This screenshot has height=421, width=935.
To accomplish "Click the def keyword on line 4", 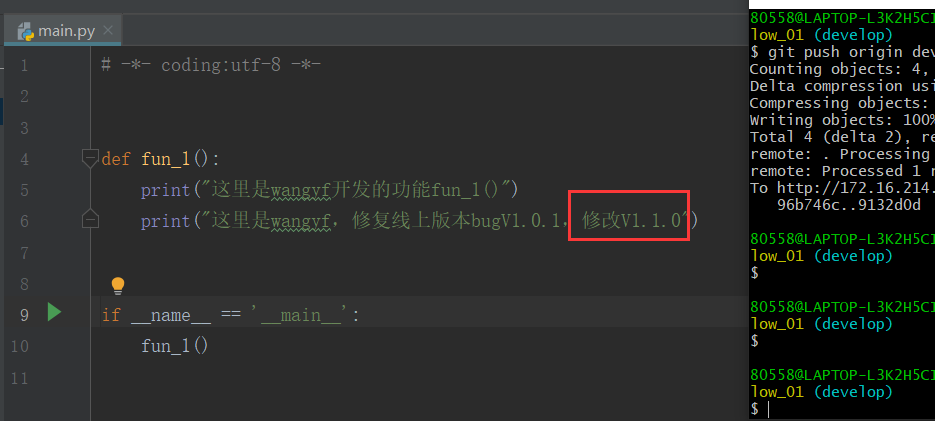I will [x=116, y=159].
